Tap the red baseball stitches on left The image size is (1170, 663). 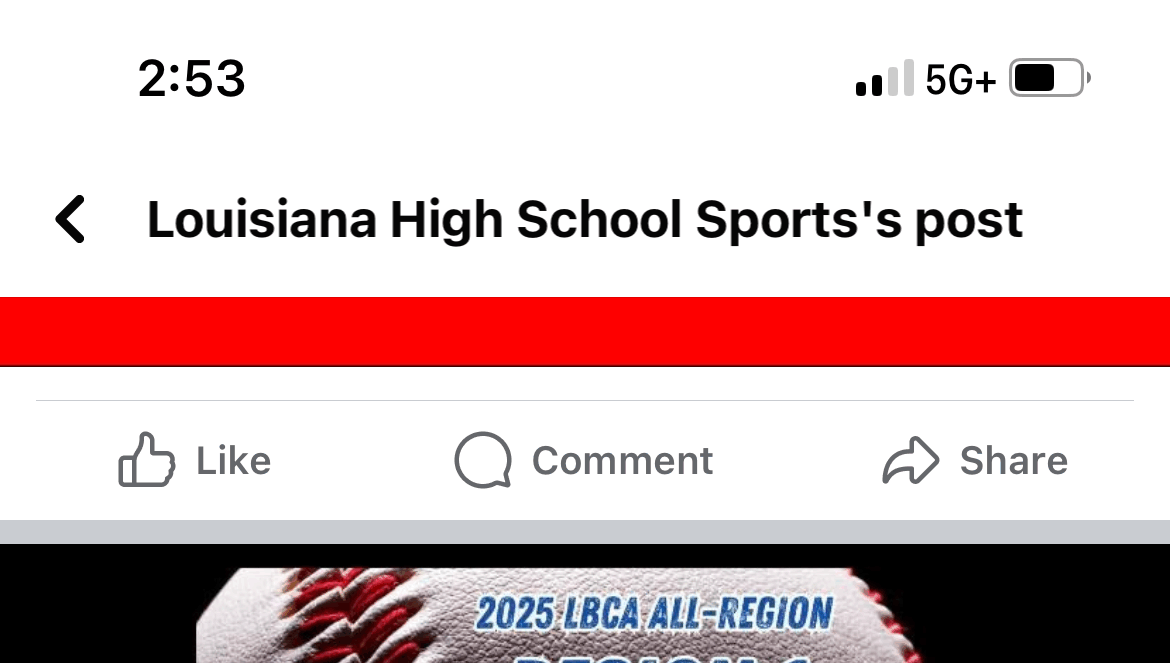[351, 615]
